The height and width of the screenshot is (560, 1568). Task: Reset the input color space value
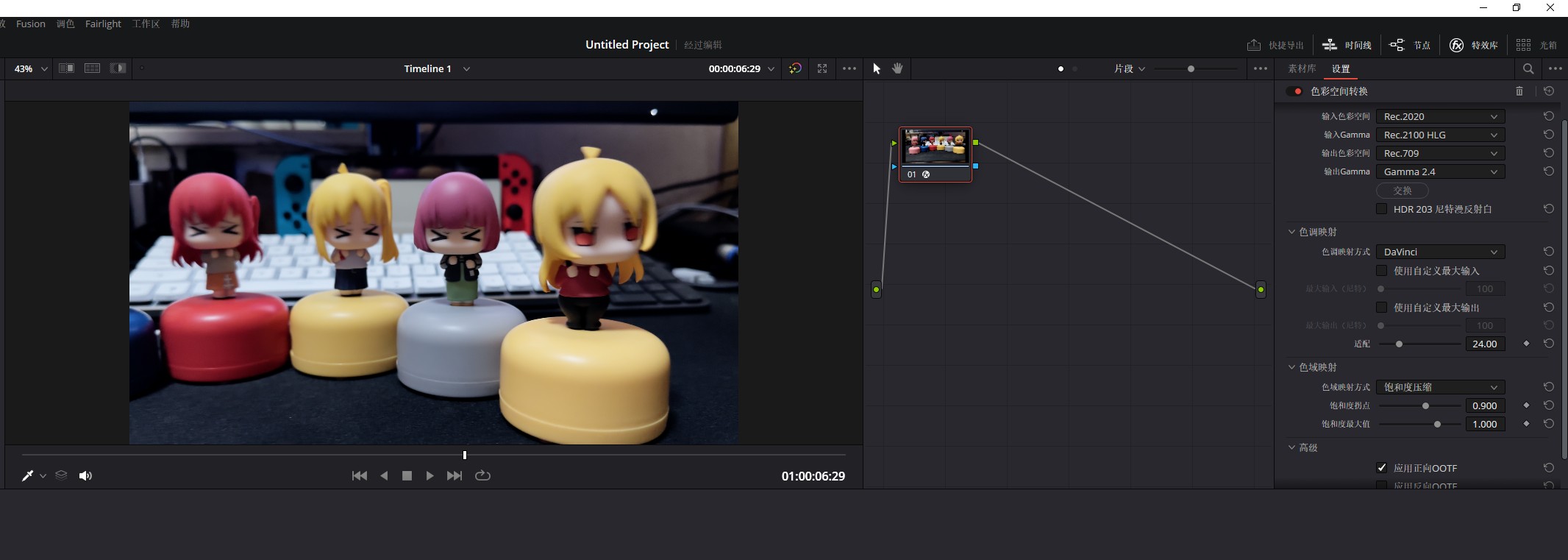(1549, 116)
